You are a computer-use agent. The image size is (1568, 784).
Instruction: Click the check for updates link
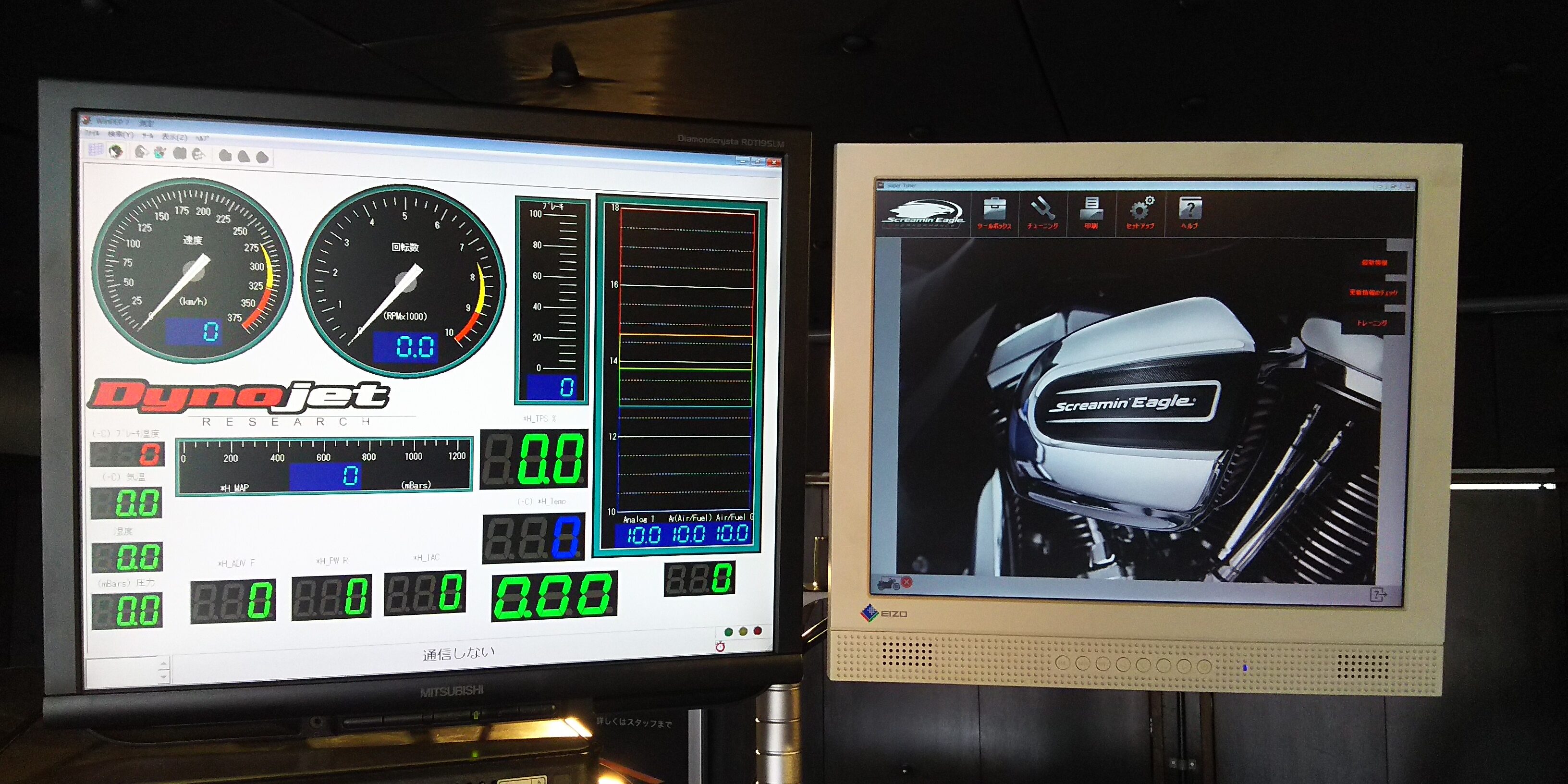coord(1372,293)
